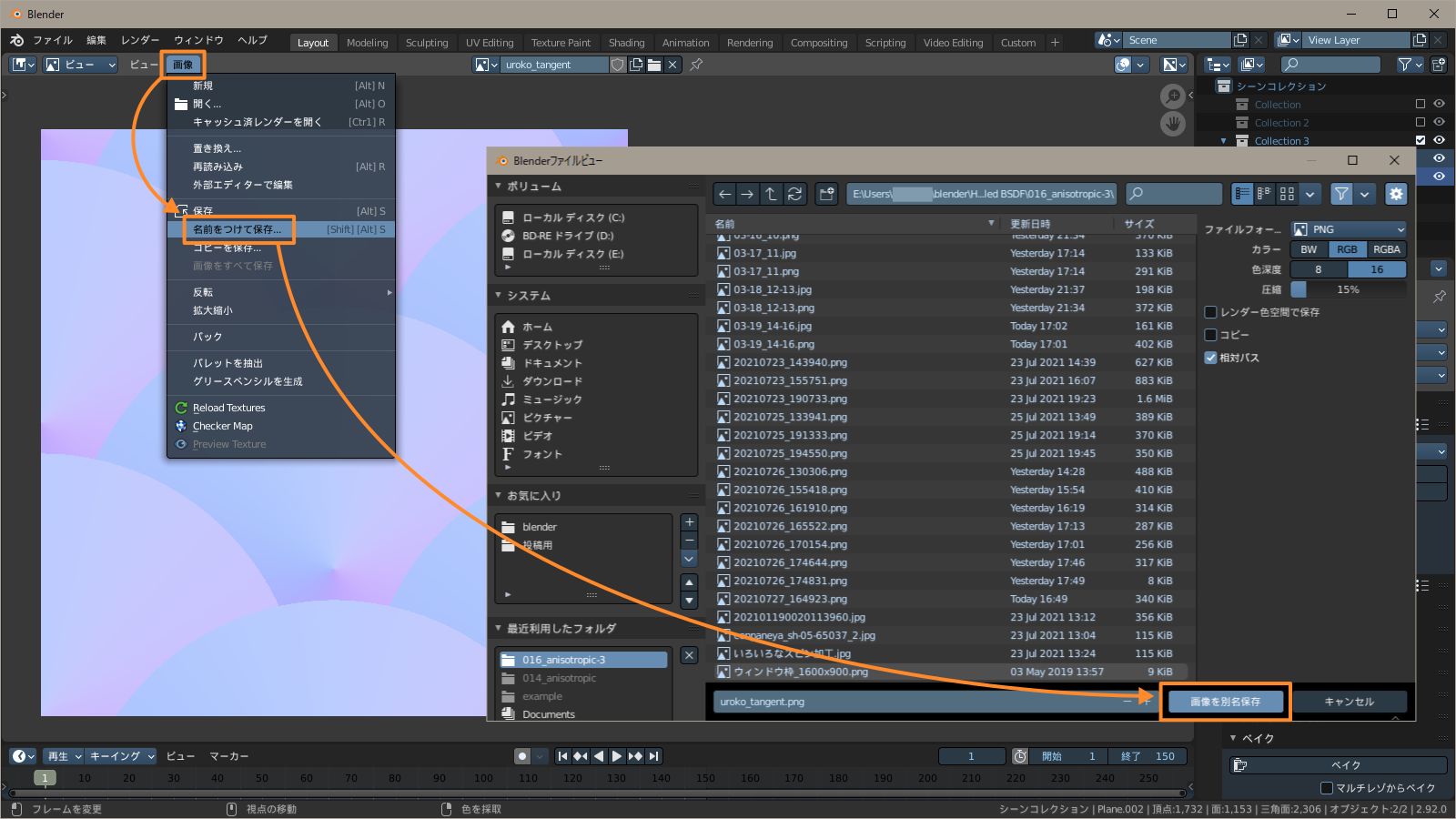
Task: Choose '置き換え...' from image menu
Action: (281, 148)
